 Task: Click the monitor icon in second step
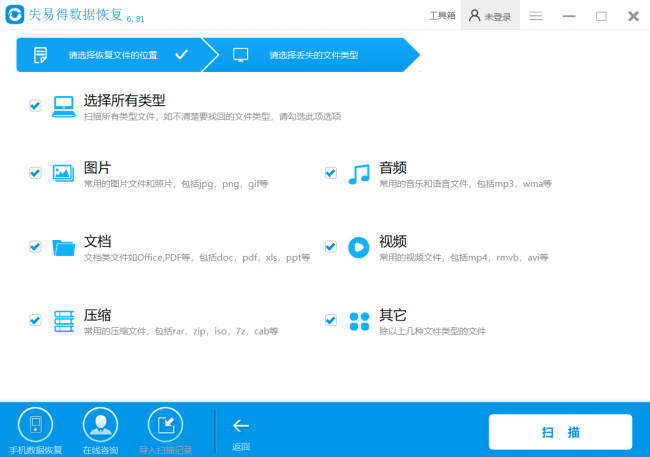pos(240,55)
